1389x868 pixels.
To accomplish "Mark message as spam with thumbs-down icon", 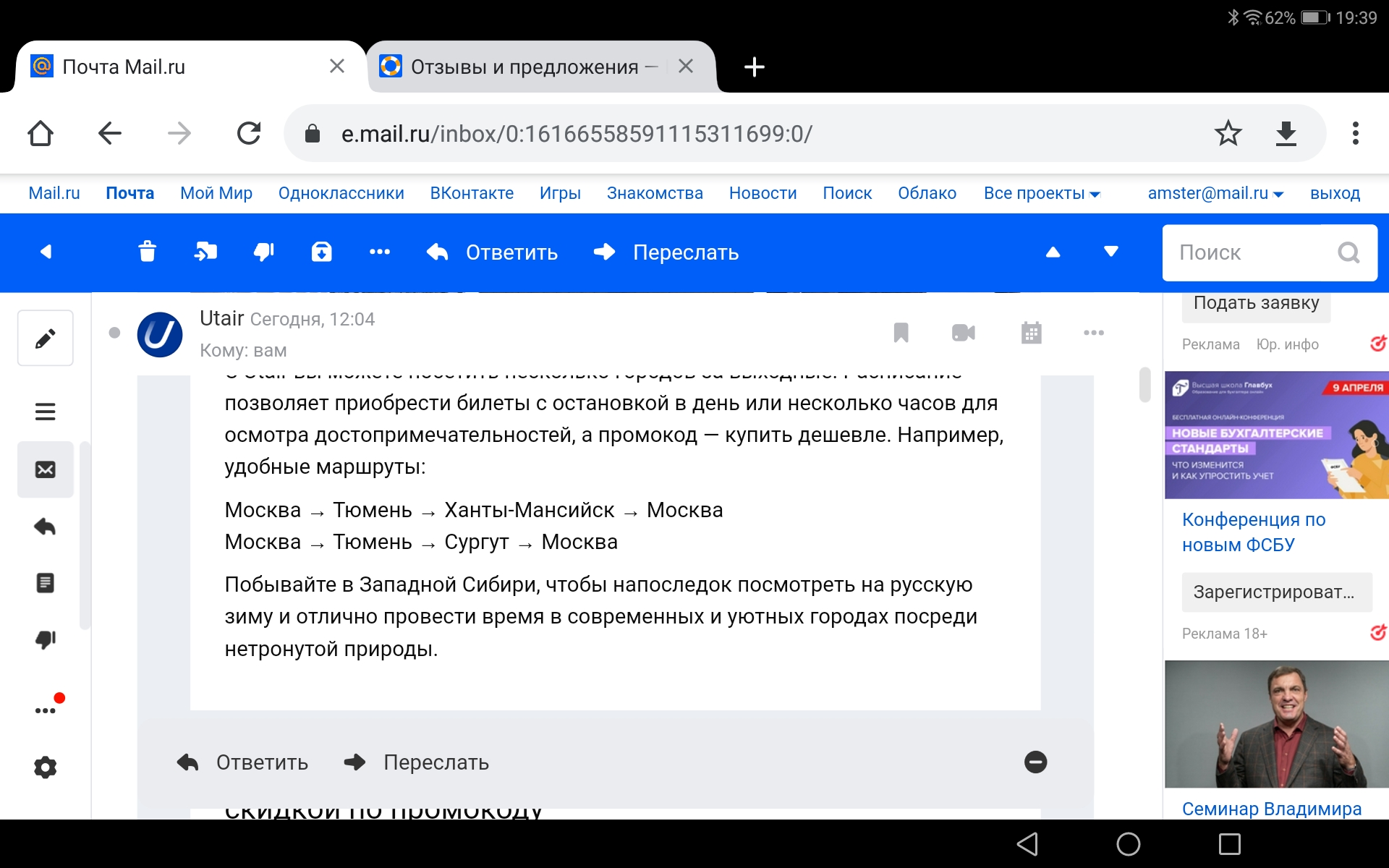I will tap(264, 252).
